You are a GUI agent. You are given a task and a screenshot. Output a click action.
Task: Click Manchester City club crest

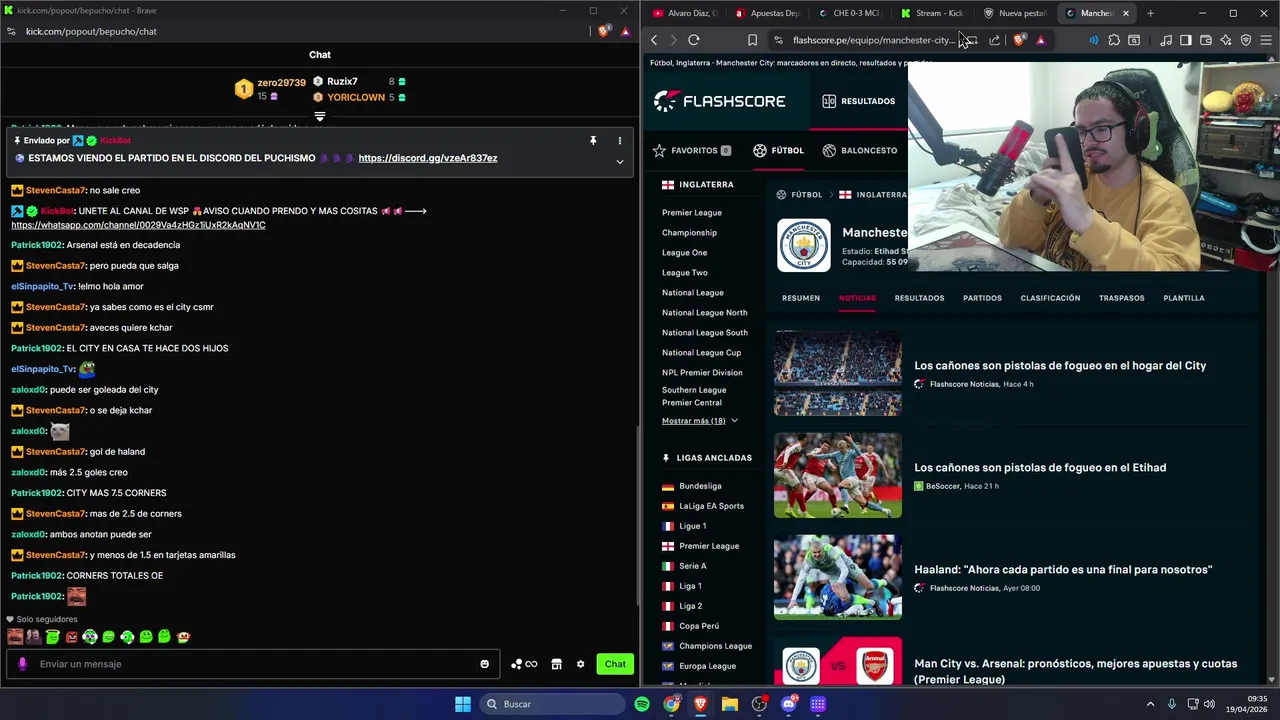pyautogui.click(x=804, y=245)
